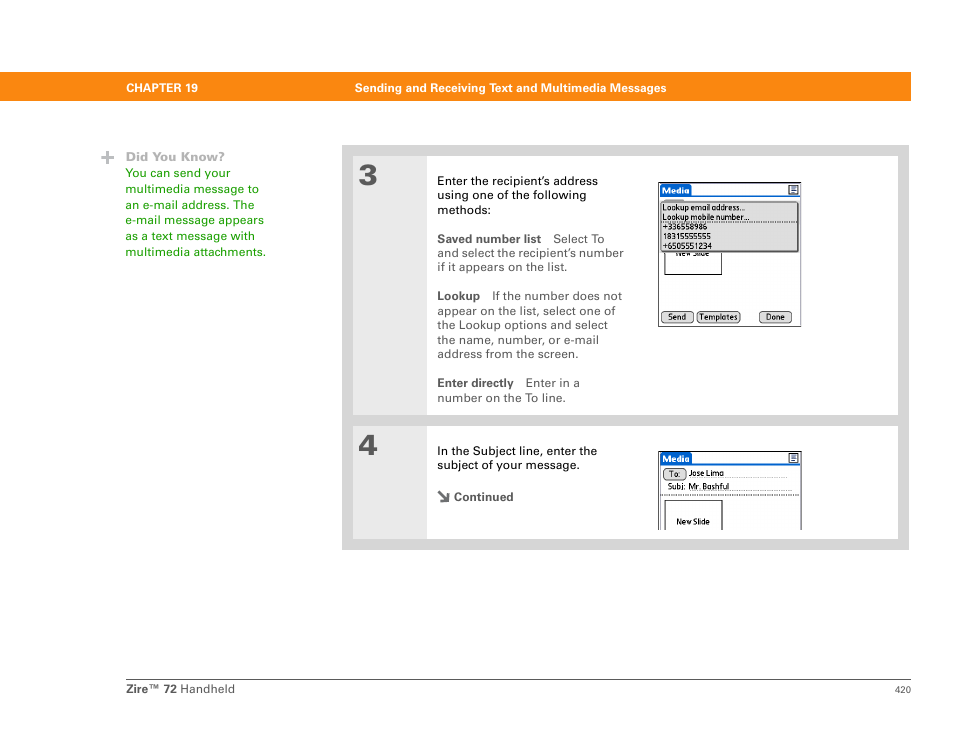Click the 'Sending and Receiving Text and Multimedia Messages' title
Screen dimensions: 954x738
click(510, 88)
